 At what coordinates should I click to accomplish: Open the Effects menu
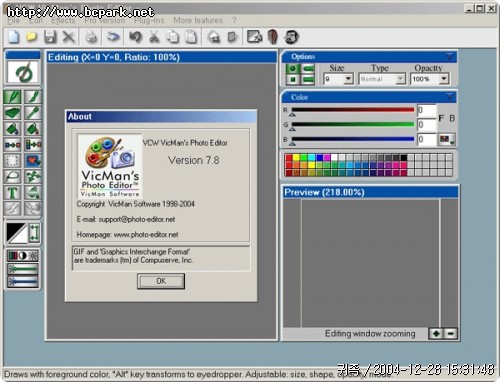pyautogui.click(x=63, y=21)
